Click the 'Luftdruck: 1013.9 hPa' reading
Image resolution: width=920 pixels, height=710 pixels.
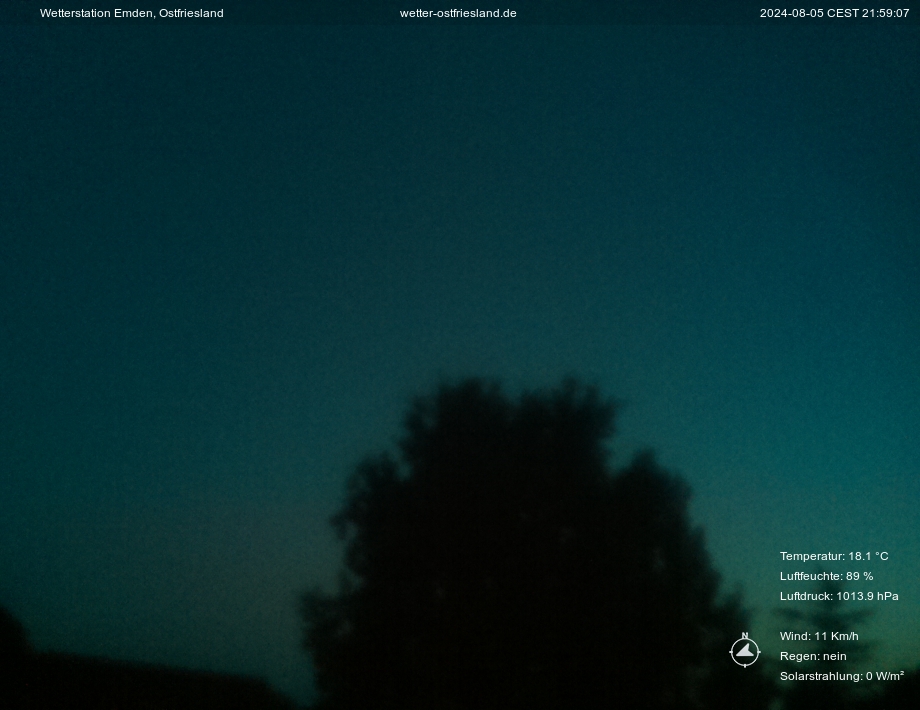[x=839, y=596]
